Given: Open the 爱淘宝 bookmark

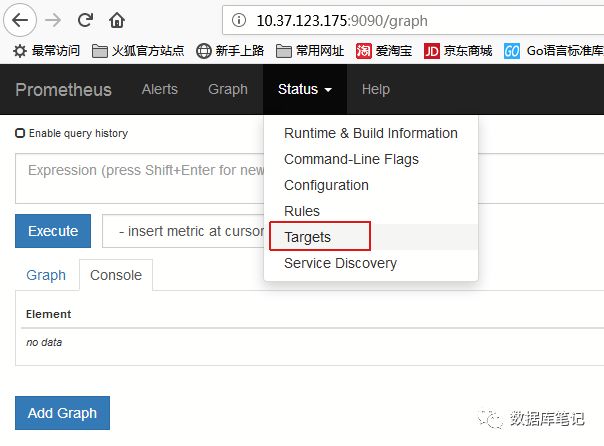Looking at the screenshot, I should tap(384, 50).
